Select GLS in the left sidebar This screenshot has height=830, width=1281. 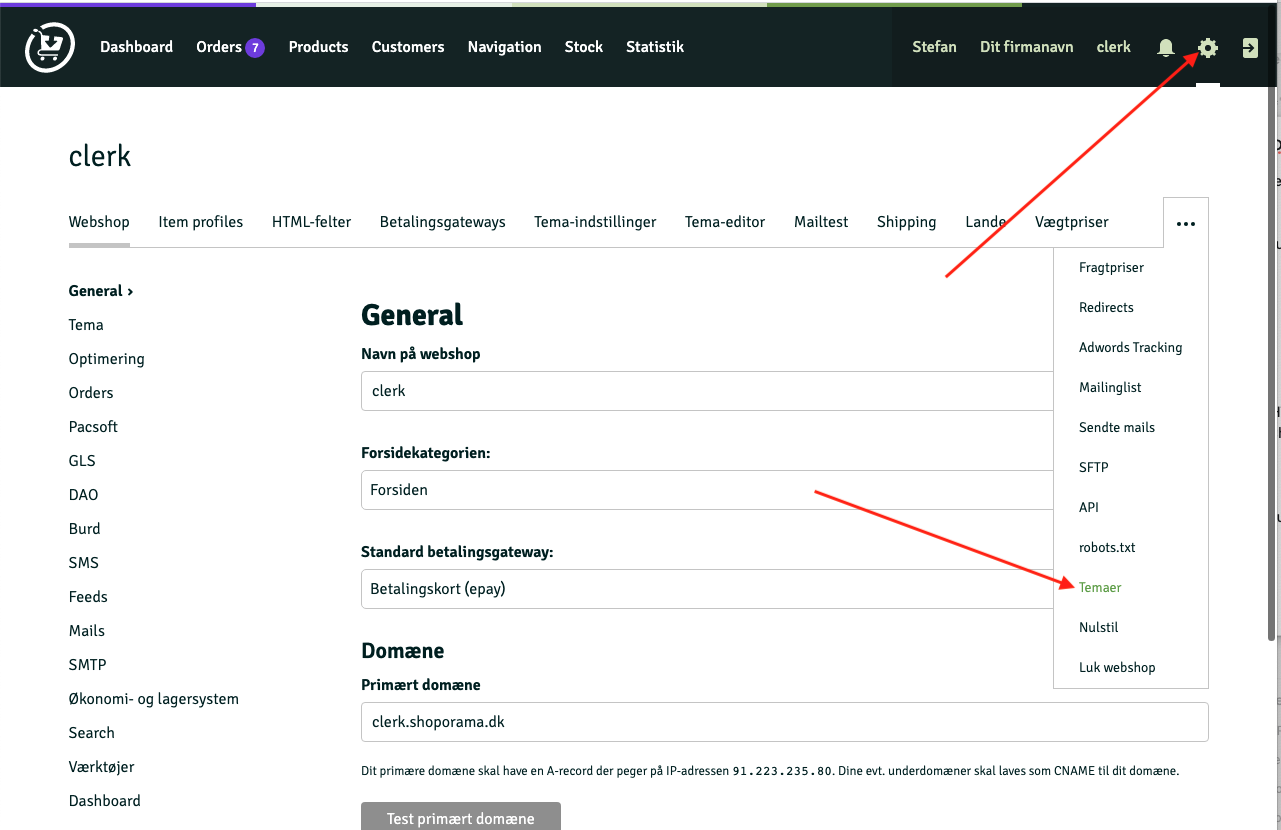(x=81, y=460)
